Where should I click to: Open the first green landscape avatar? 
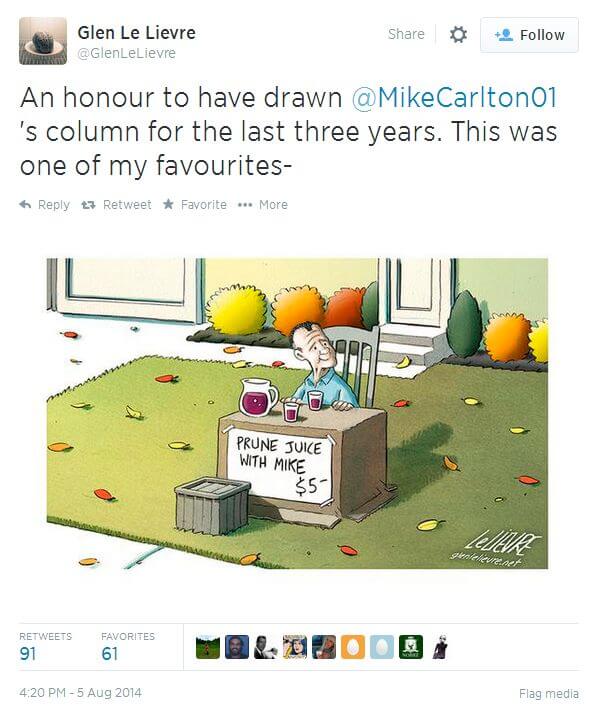tap(208, 647)
